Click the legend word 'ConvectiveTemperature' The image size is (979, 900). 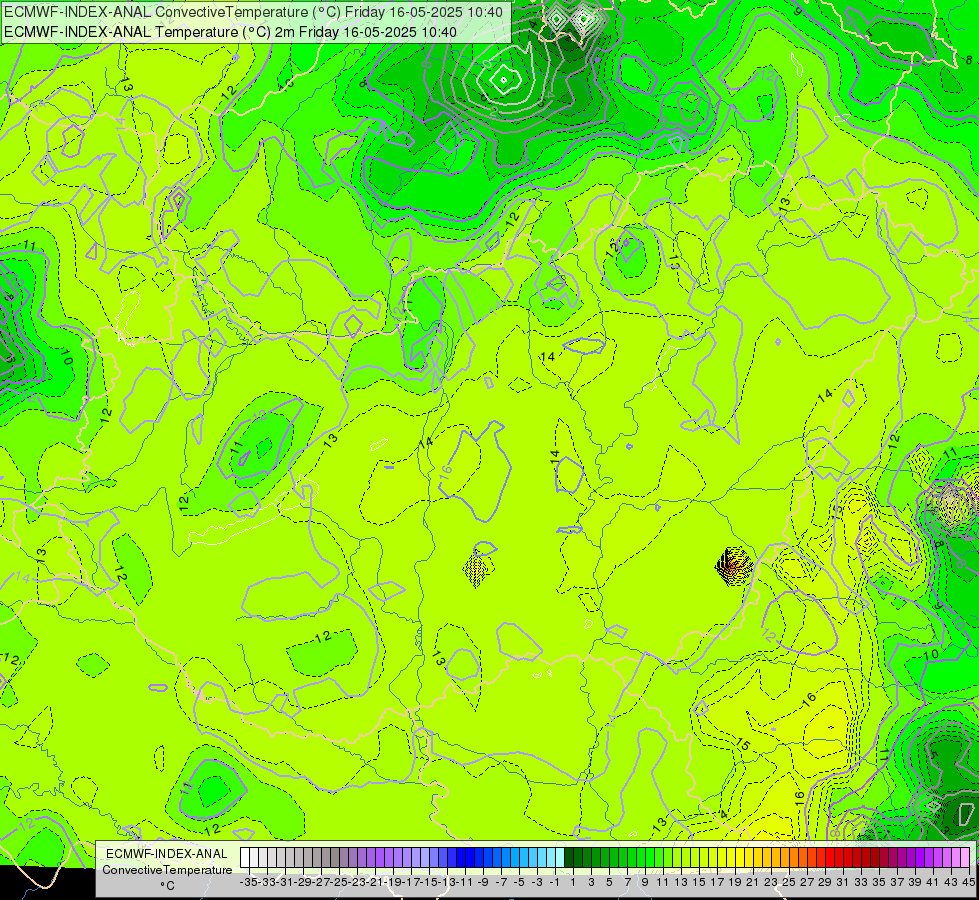[x=167, y=869]
